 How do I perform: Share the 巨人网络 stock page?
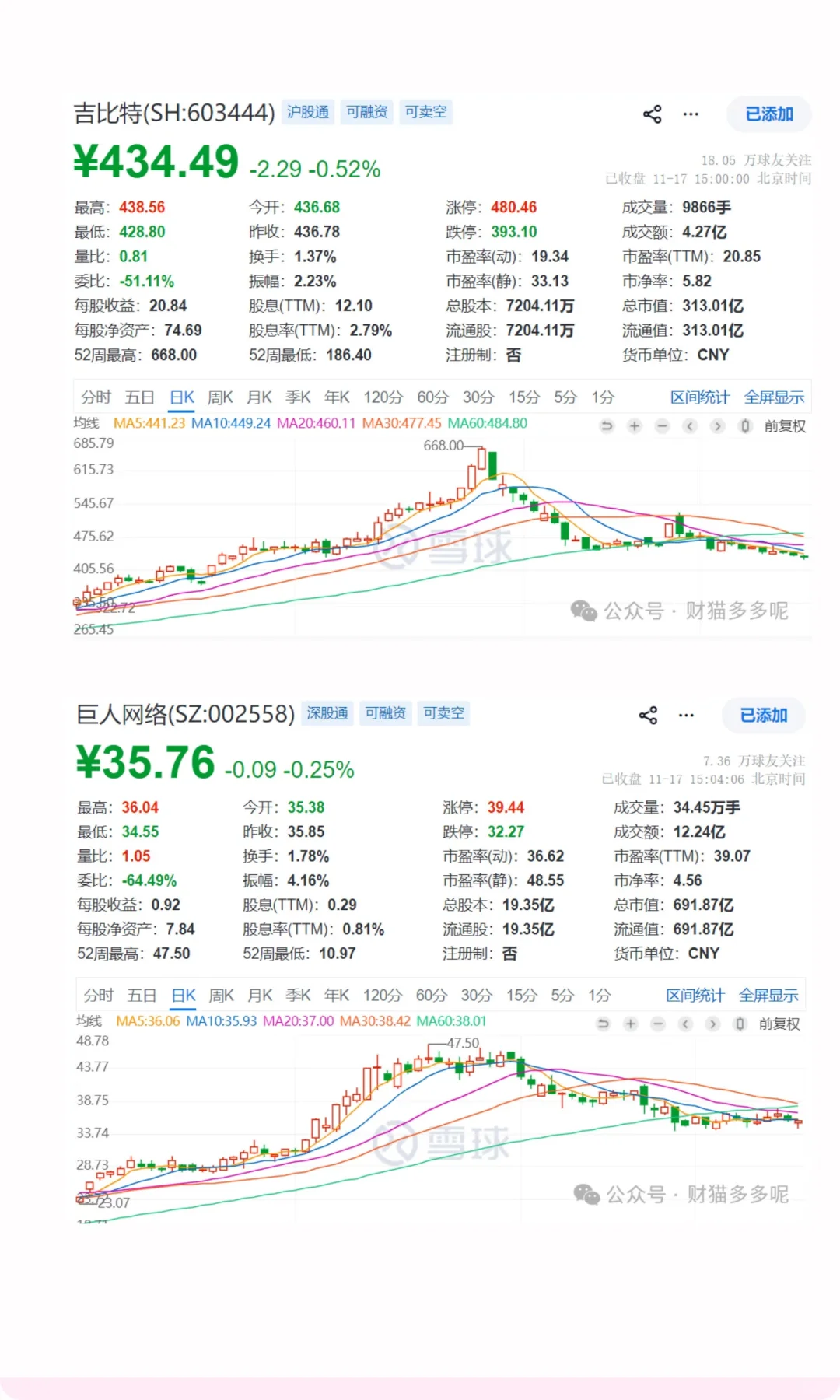click(648, 715)
